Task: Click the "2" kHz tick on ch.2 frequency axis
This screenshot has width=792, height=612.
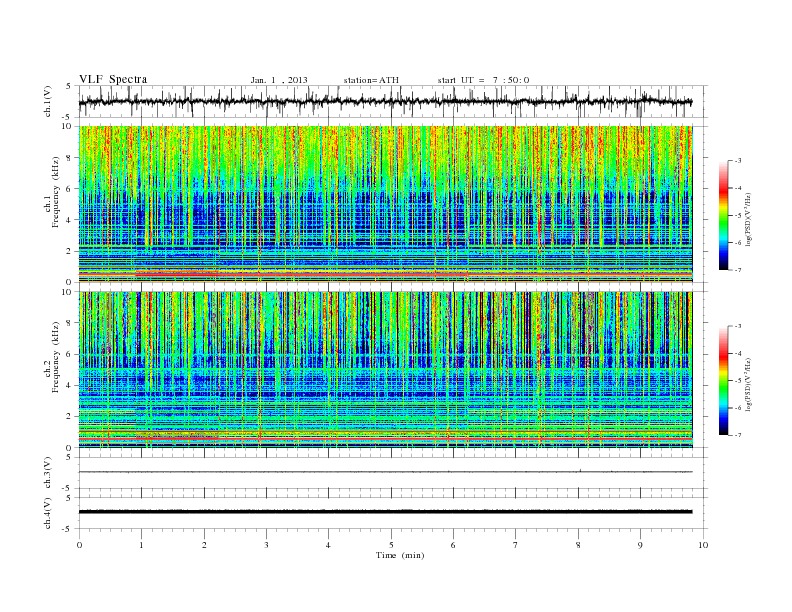Action: point(70,417)
